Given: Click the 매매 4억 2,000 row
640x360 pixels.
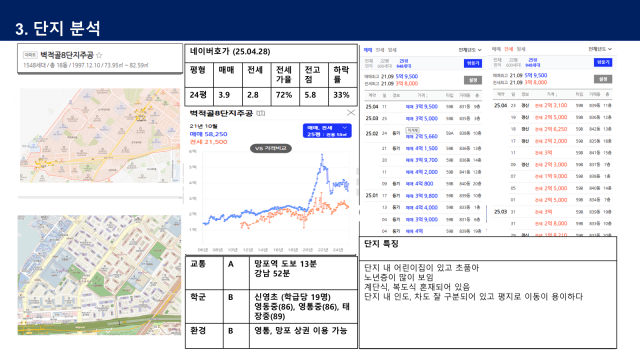Looking at the screenshot, I should point(423,172).
